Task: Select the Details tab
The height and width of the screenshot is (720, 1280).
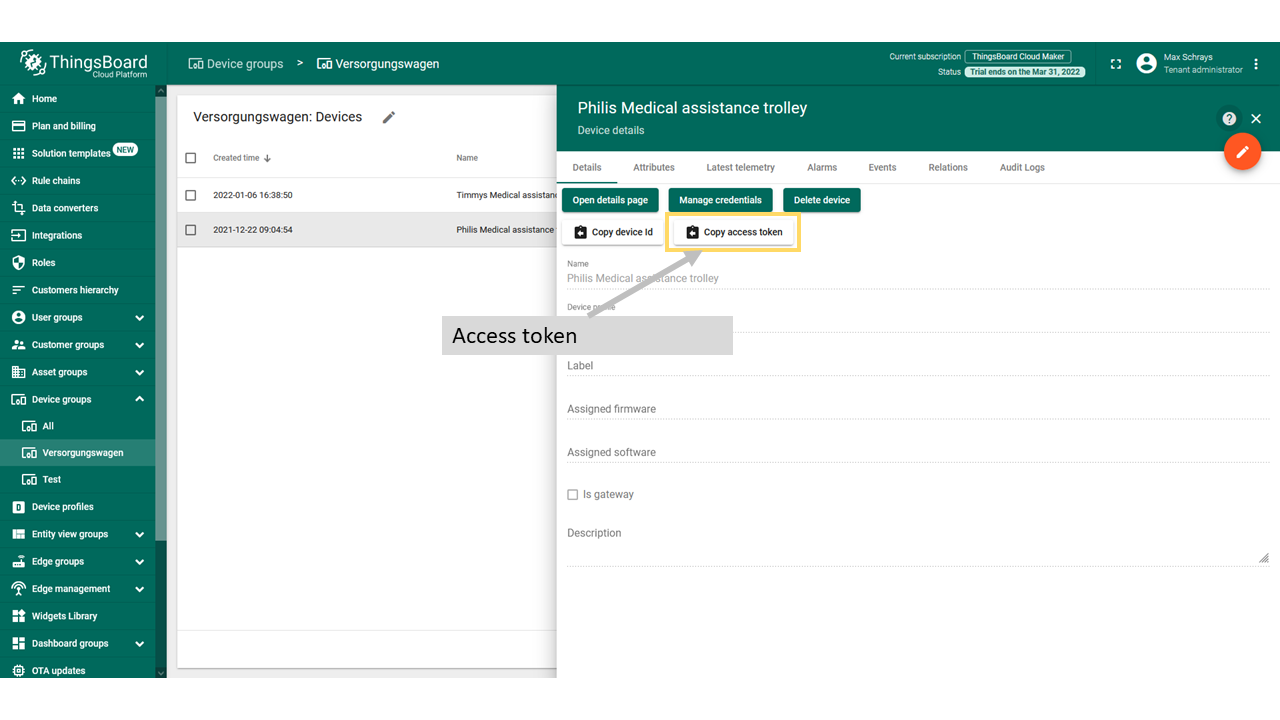Action: click(x=587, y=167)
